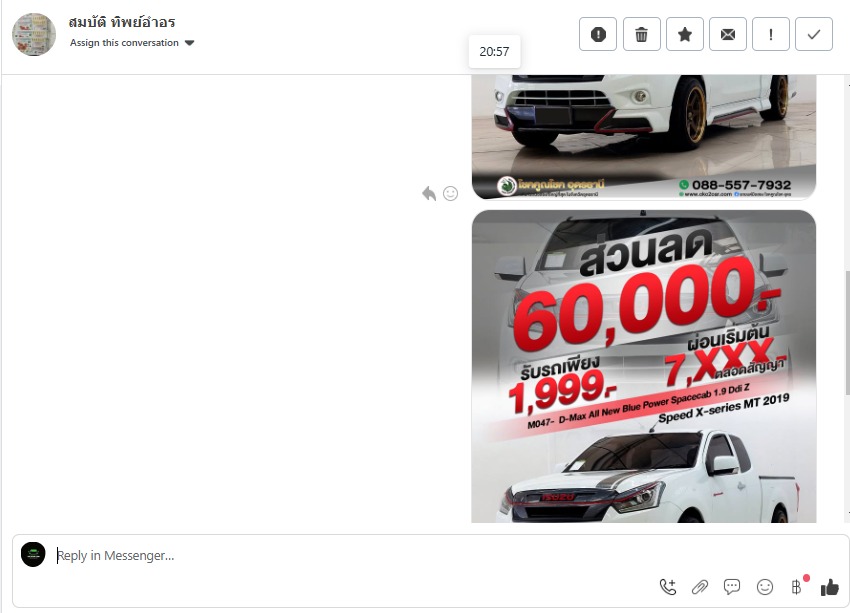Click Assign this conversation label
The height and width of the screenshot is (613, 850).
pos(124,43)
